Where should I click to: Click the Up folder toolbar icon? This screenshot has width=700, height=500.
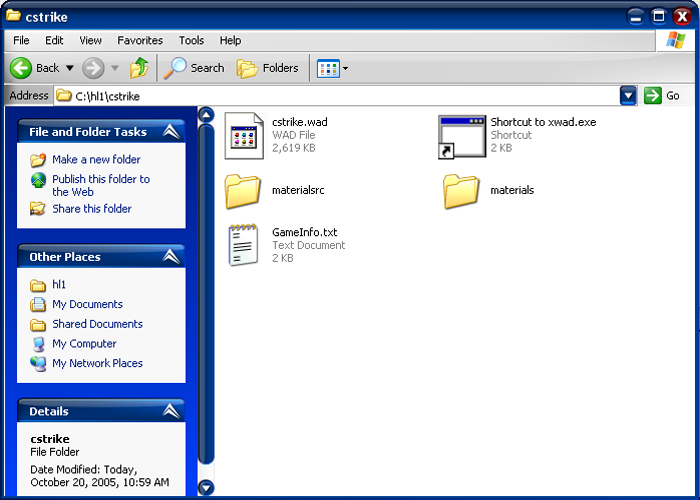point(139,68)
